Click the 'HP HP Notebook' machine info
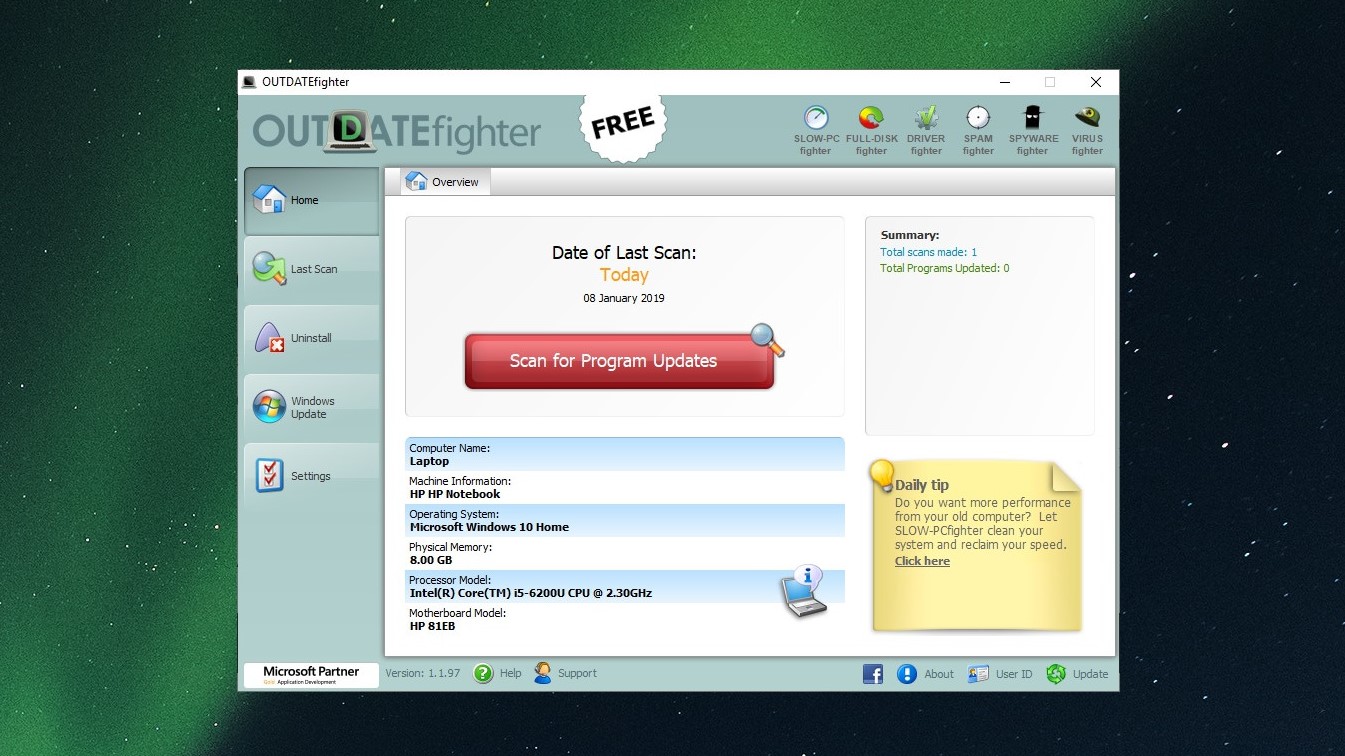Viewport: 1345px width, 756px height. pyautogui.click(x=455, y=495)
